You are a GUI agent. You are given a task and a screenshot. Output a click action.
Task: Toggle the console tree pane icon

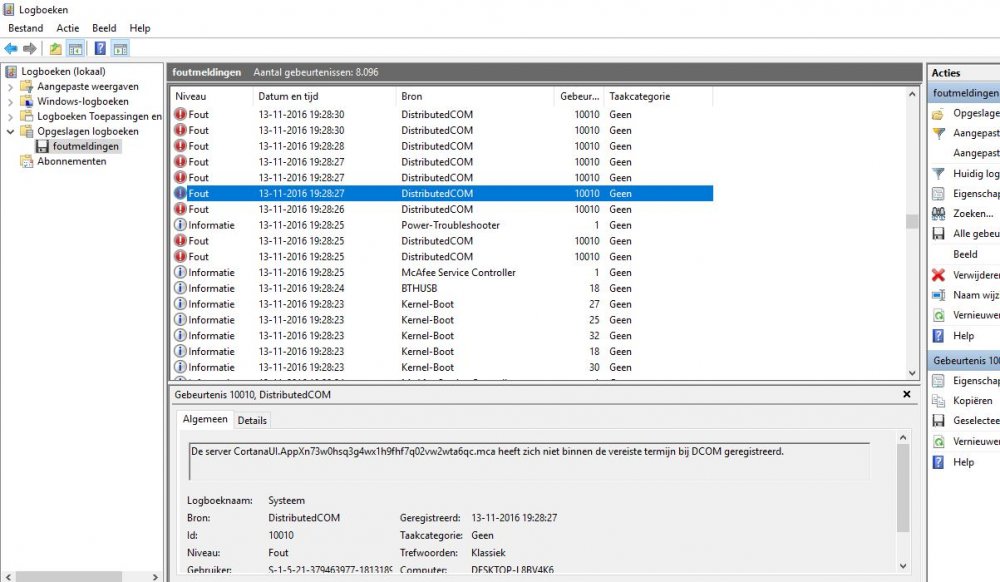pyautogui.click(x=75, y=48)
